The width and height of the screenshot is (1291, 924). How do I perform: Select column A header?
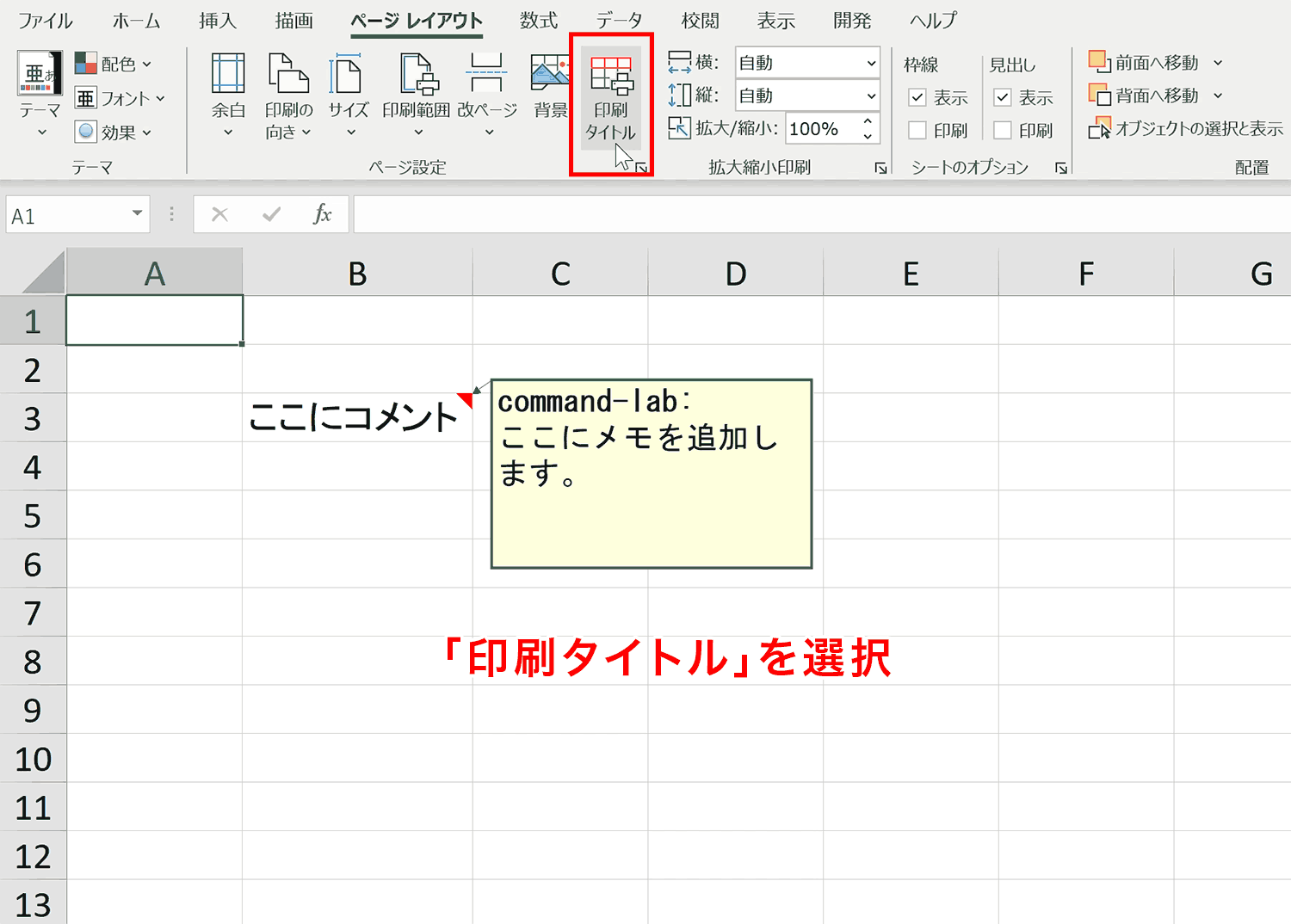pos(154,273)
